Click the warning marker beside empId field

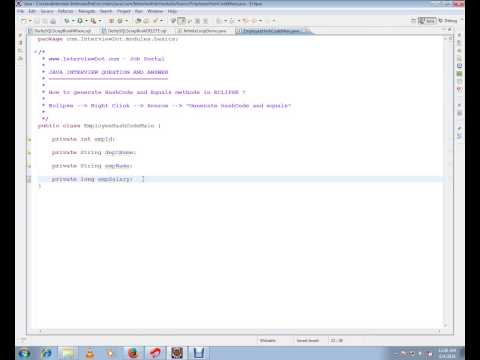click(29, 139)
